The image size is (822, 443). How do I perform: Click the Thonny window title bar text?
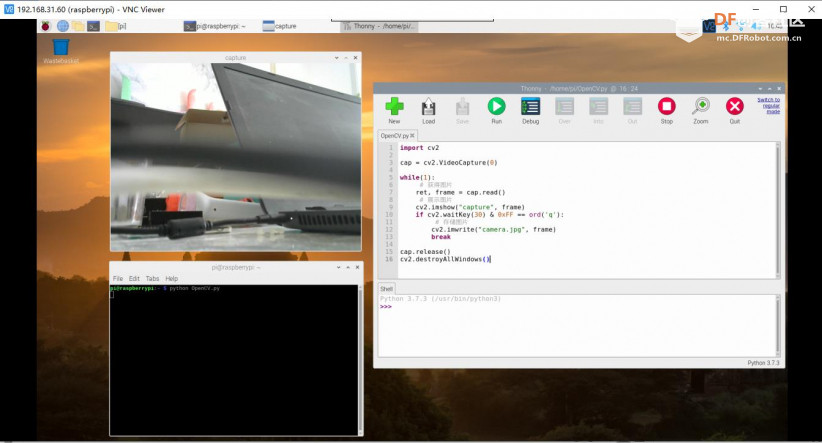click(579, 89)
